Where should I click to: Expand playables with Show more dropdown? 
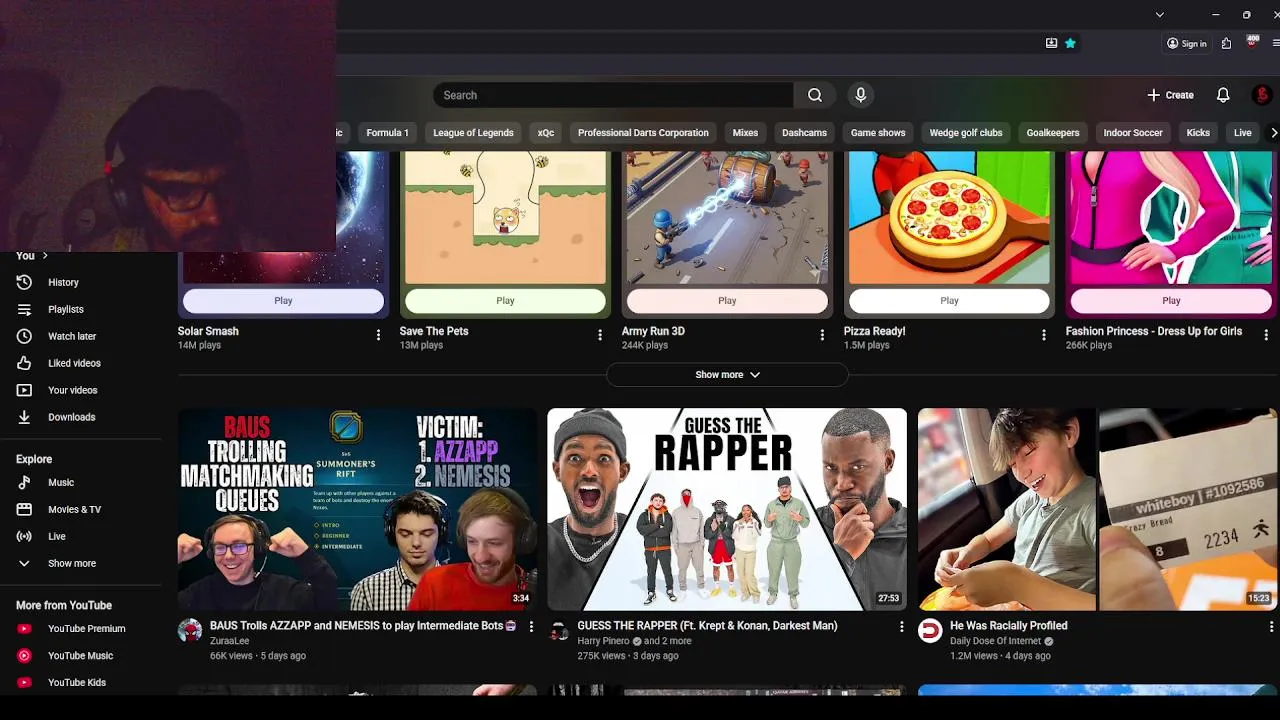tap(727, 375)
